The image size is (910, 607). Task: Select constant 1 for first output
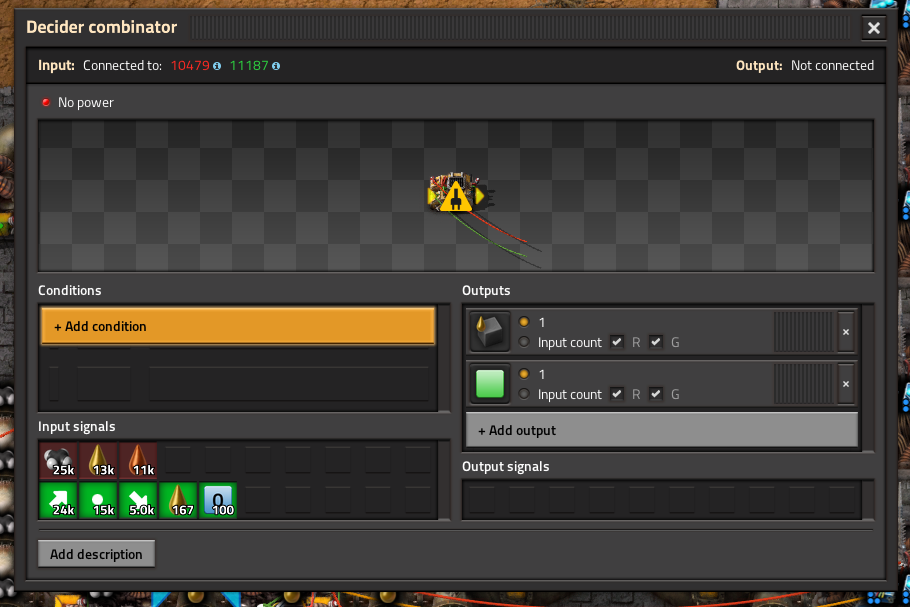[x=524, y=321]
